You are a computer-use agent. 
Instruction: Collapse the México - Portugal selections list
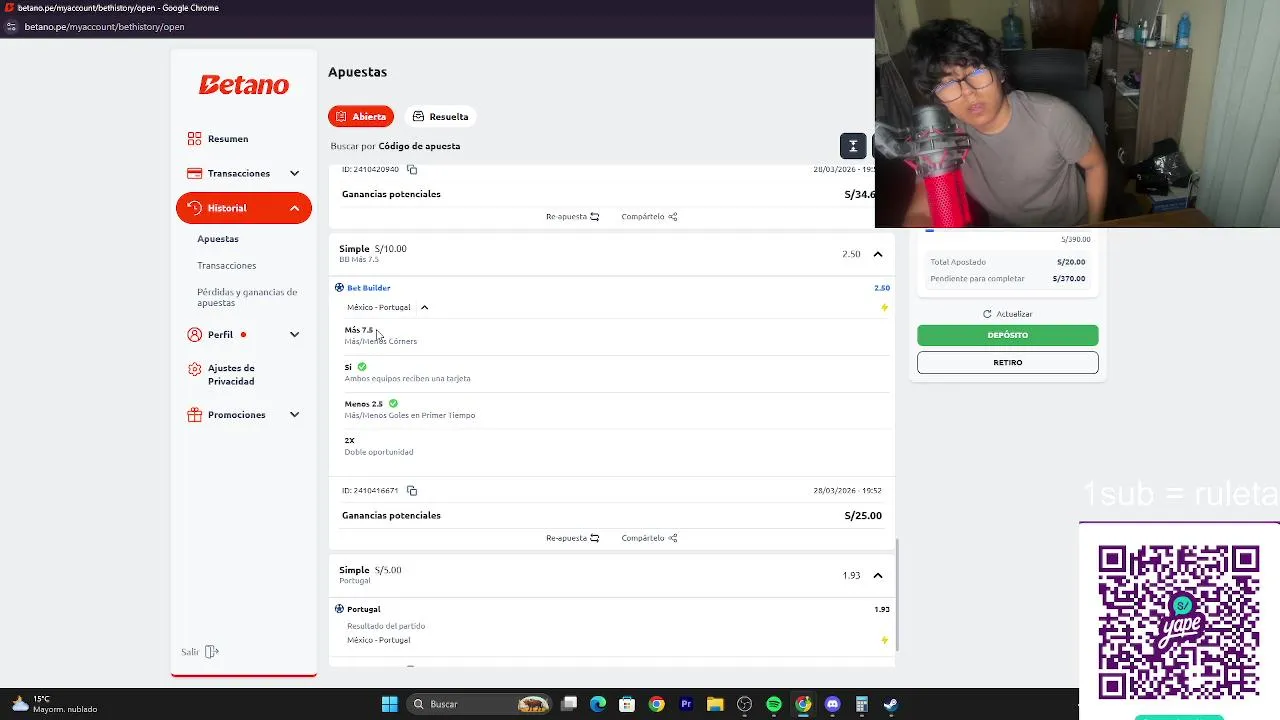(x=424, y=308)
